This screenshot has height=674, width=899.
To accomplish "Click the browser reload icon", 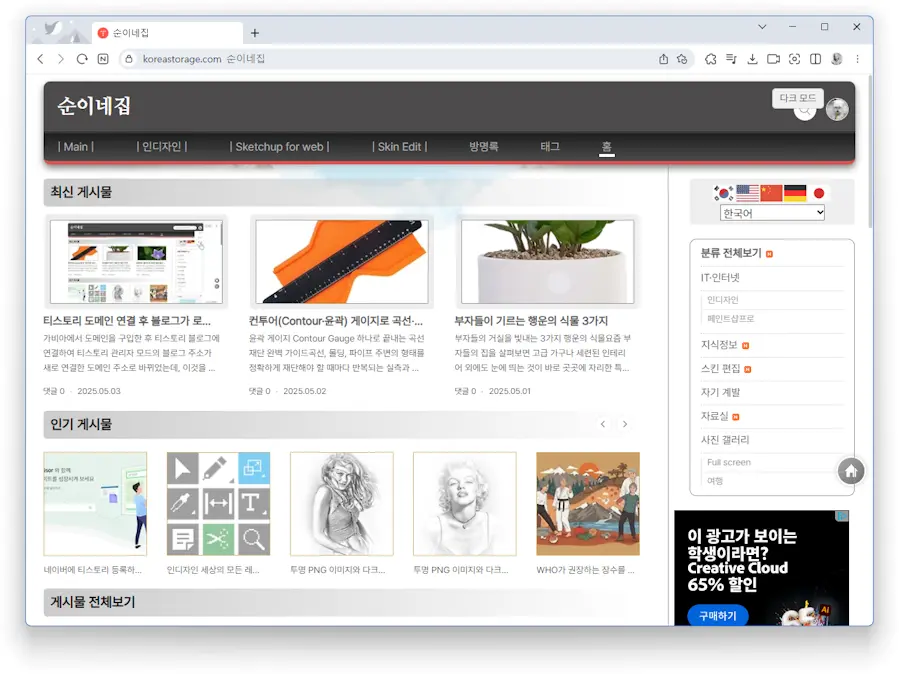I will [x=82, y=59].
